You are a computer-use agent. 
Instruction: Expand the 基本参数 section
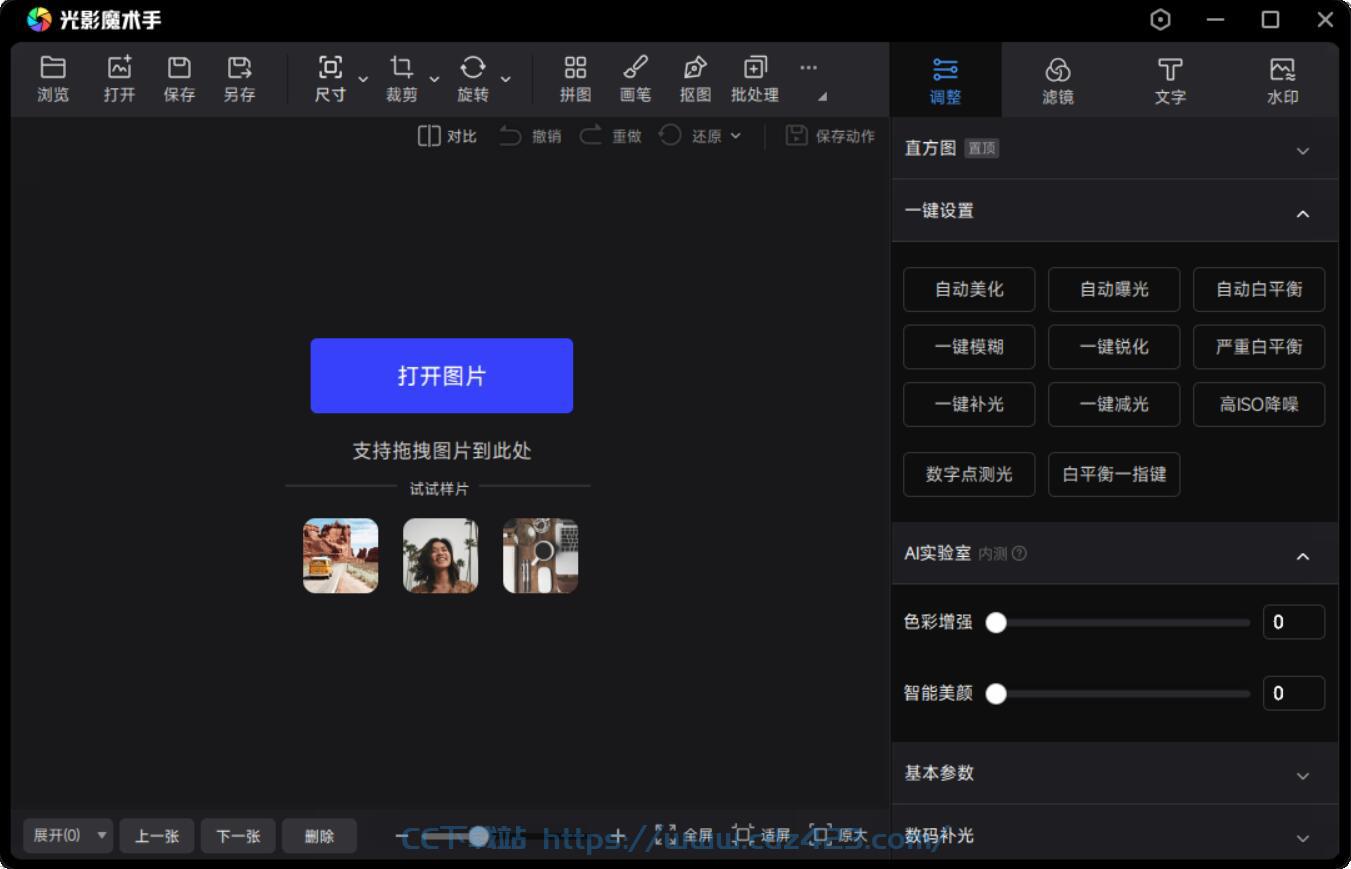pos(1302,776)
